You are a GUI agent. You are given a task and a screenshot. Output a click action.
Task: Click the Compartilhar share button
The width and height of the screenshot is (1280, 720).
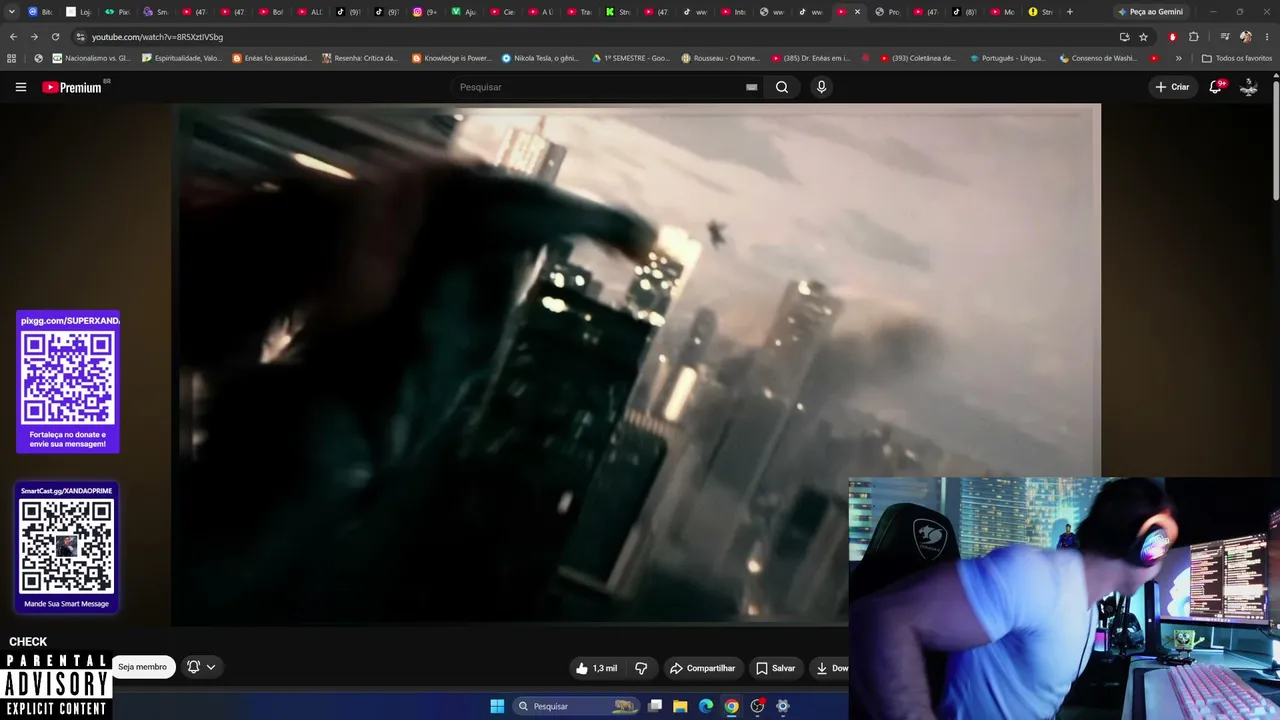pyautogui.click(x=703, y=668)
